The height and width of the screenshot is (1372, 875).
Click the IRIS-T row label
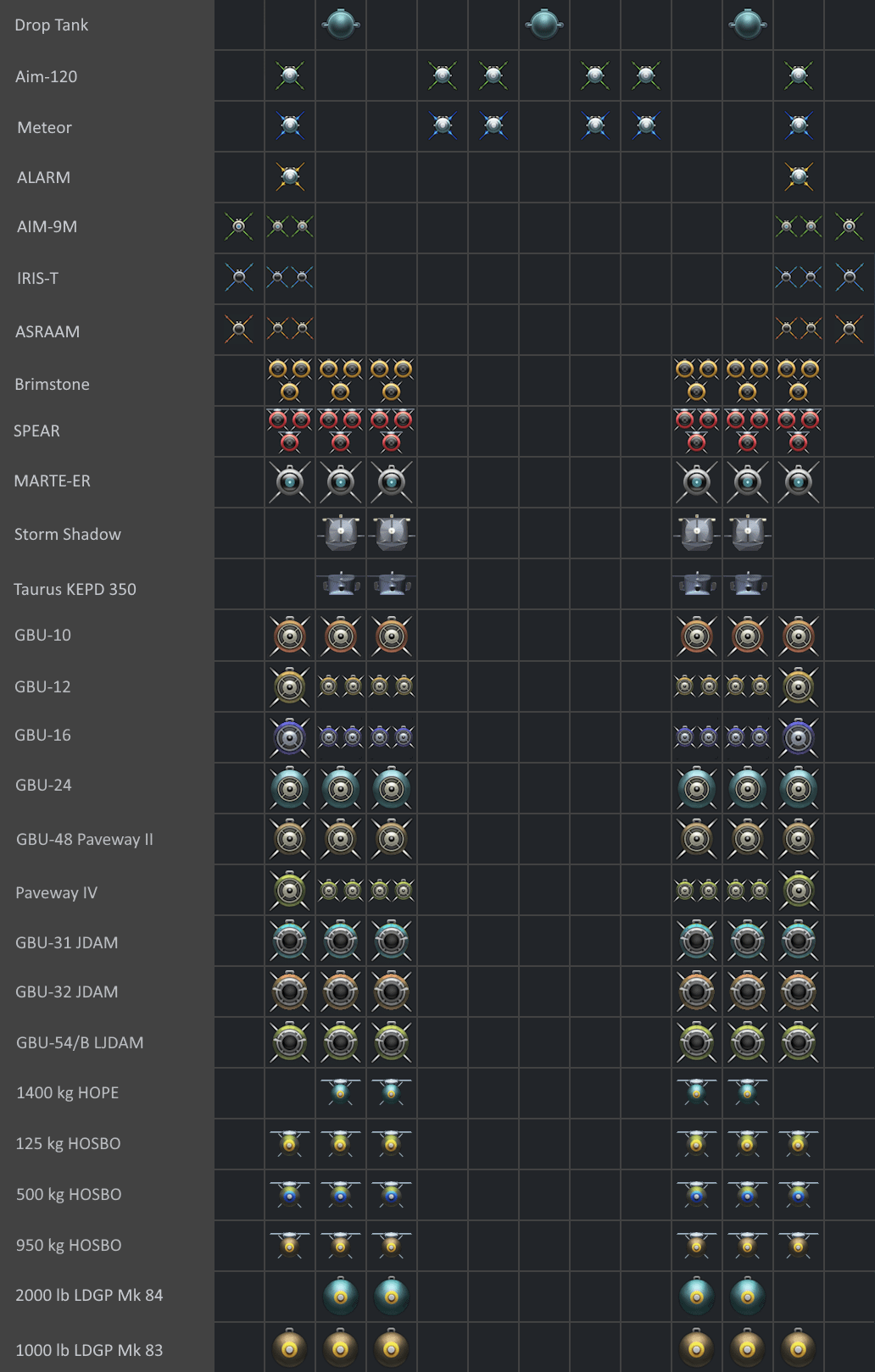(38, 278)
